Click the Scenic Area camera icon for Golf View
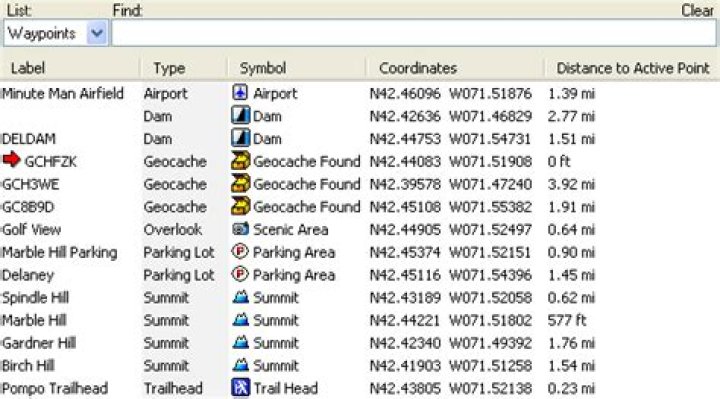This screenshot has width=720, height=399. [240, 229]
